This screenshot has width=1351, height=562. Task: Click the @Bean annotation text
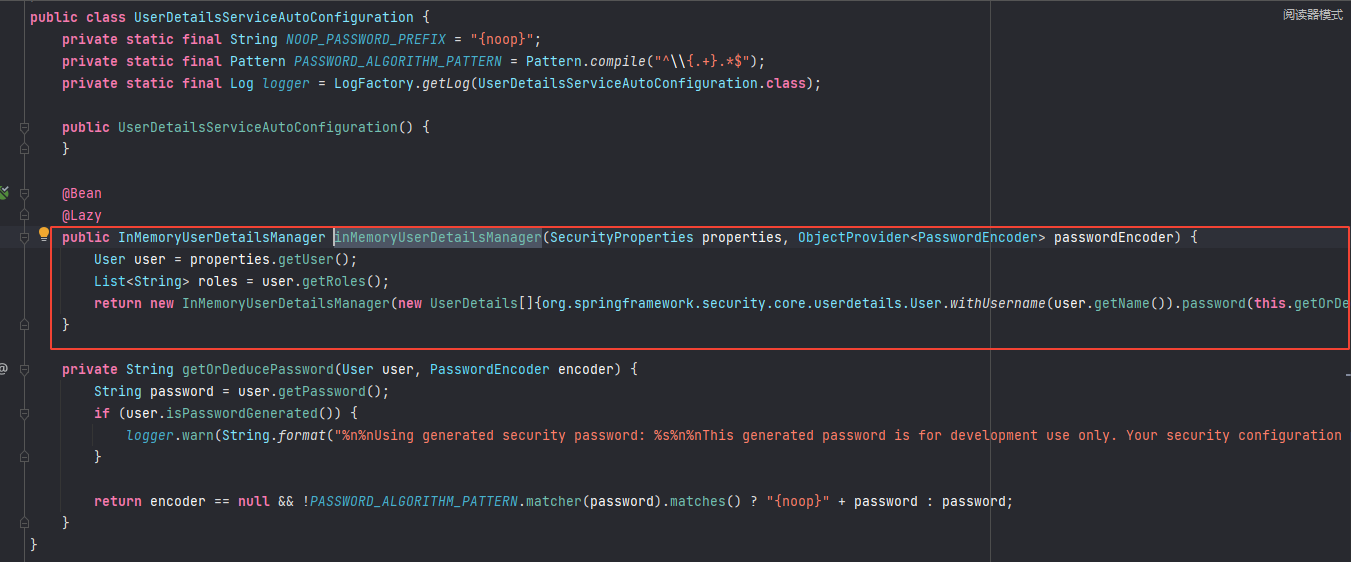coord(82,193)
